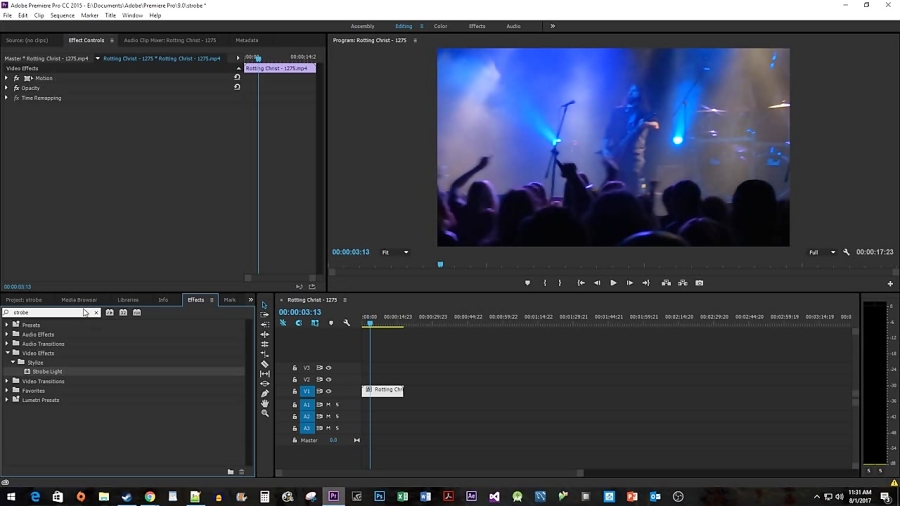
Task: Select the Pen tool
Action: pos(265,394)
